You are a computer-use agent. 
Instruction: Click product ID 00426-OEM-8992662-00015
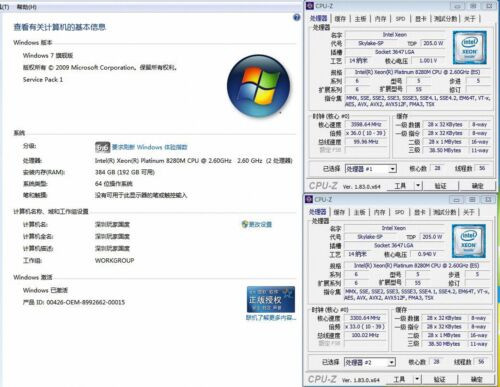tap(74, 302)
